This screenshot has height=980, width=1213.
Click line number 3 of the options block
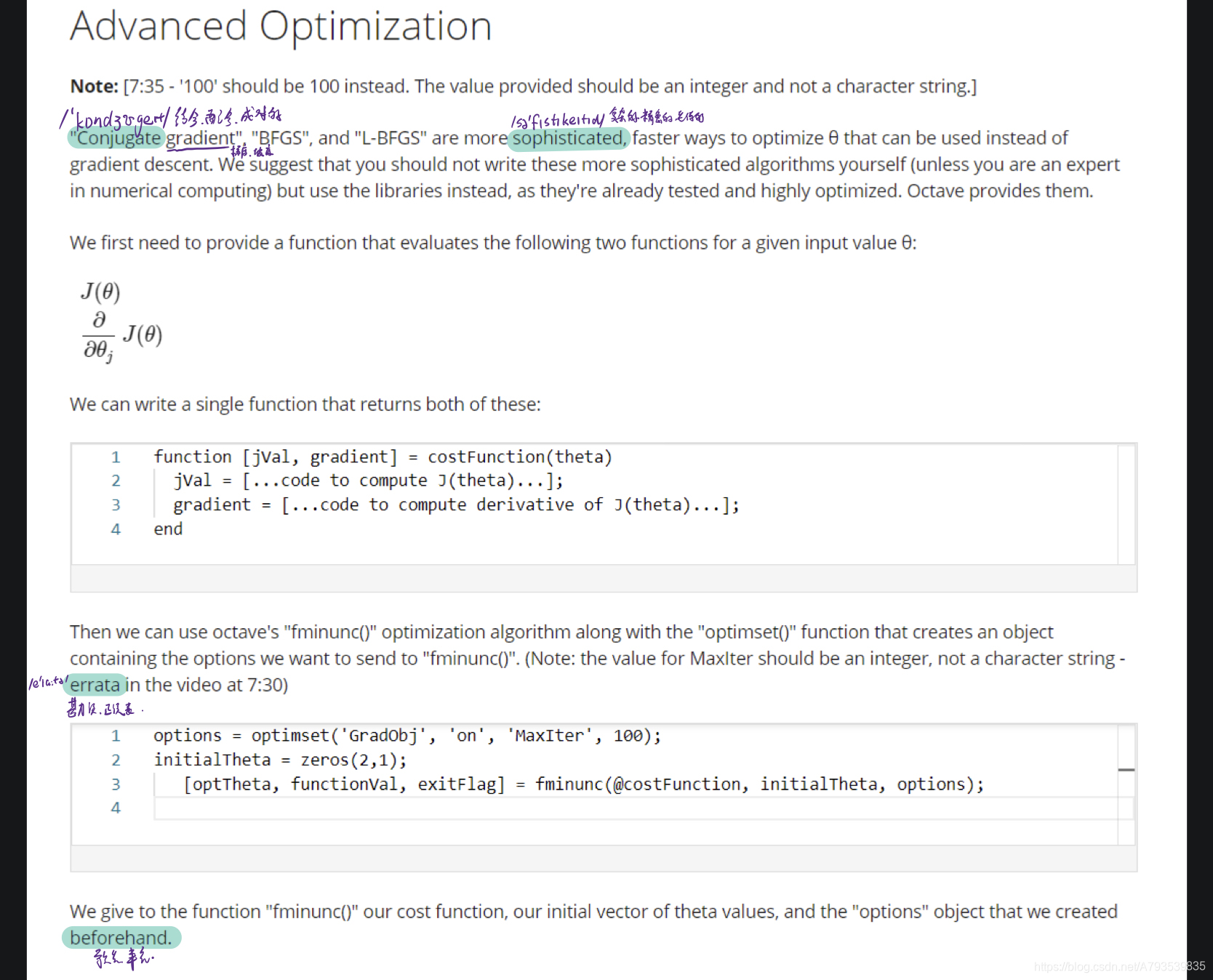pyautogui.click(x=116, y=784)
